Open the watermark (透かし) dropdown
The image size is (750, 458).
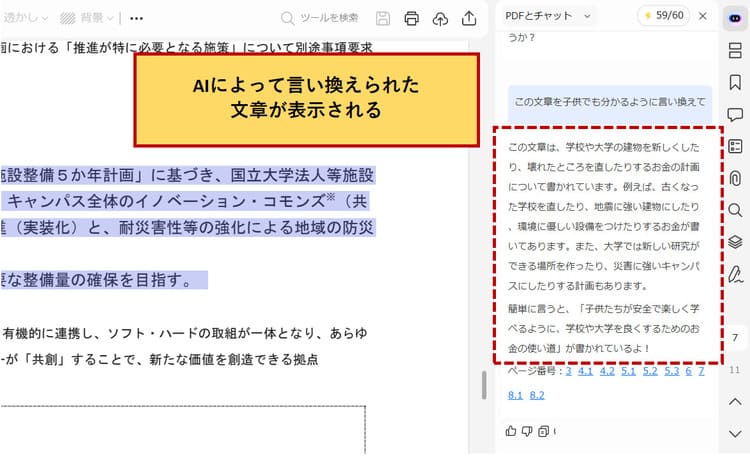(25, 18)
